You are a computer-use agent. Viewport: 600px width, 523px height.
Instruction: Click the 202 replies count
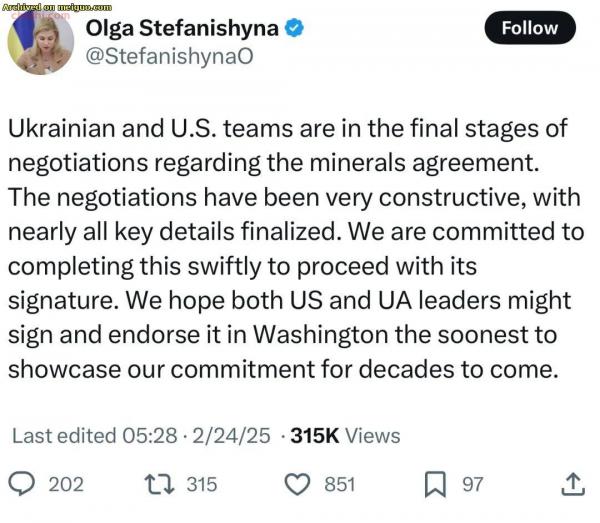(x=66, y=484)
